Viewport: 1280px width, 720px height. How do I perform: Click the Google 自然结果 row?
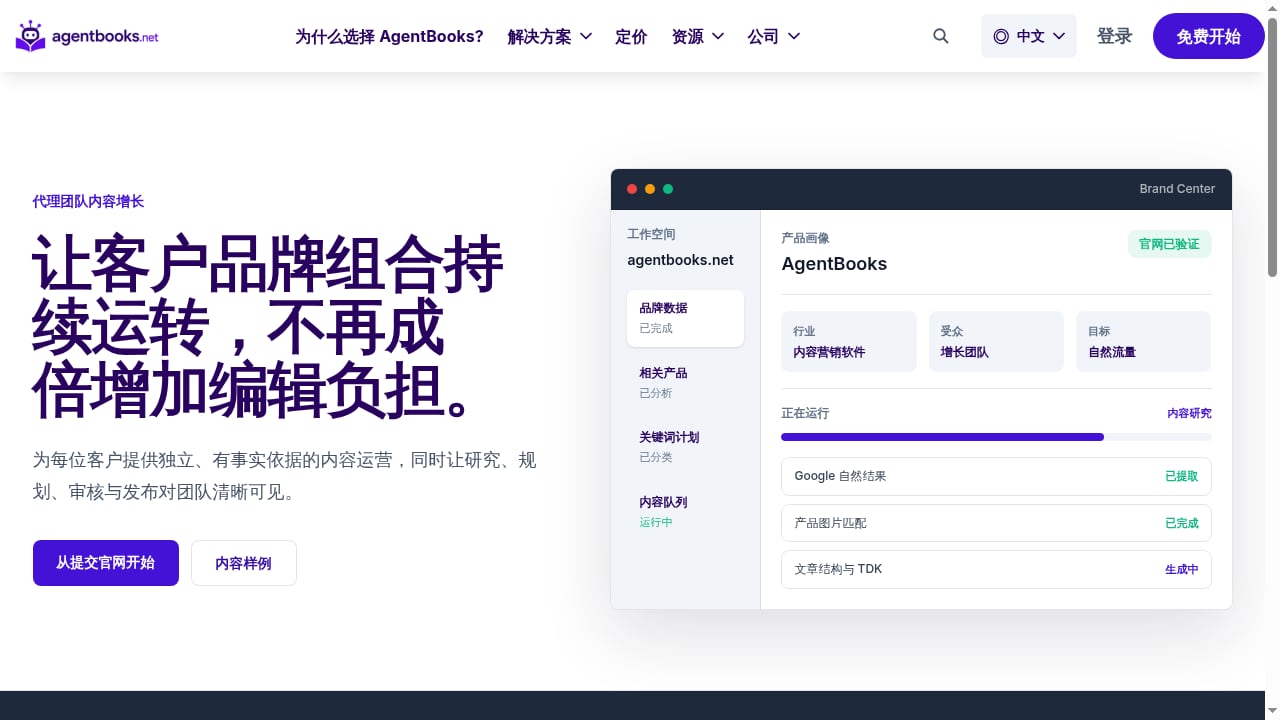996,476
